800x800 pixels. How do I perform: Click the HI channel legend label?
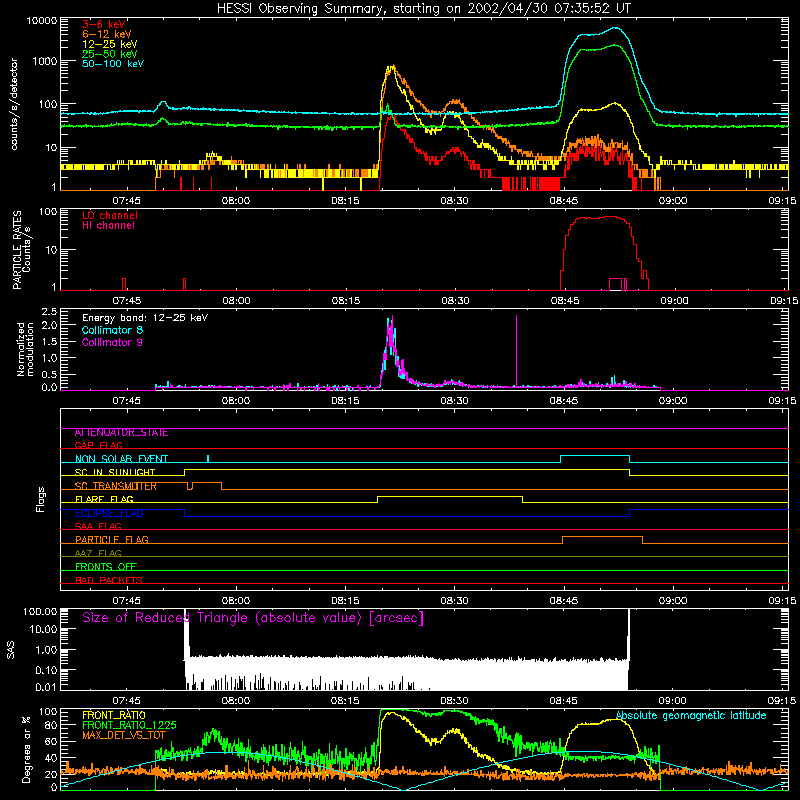108,225
